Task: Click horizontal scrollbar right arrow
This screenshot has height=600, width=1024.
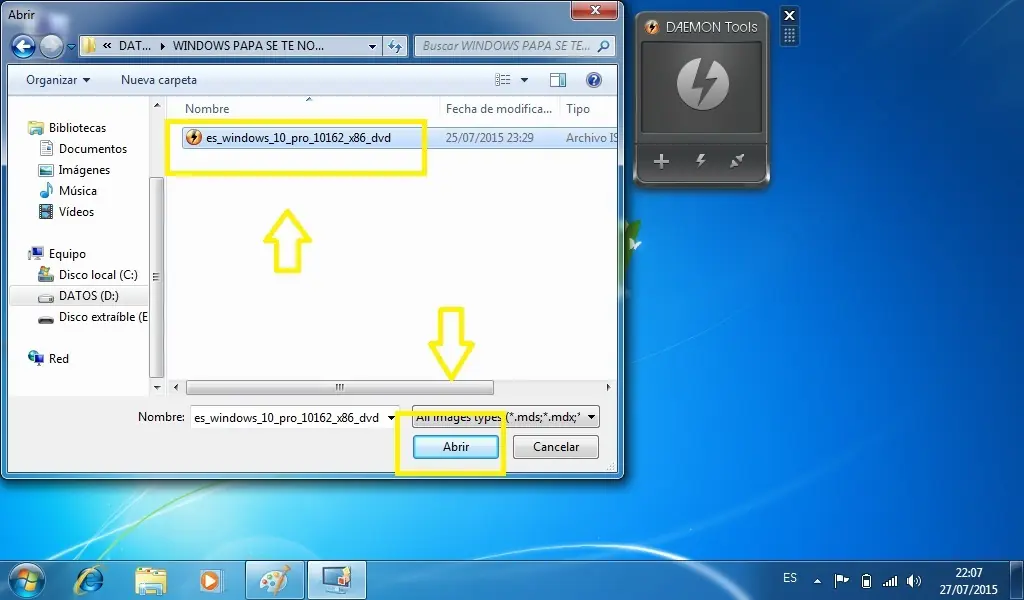Action: (x=608, y=387)
